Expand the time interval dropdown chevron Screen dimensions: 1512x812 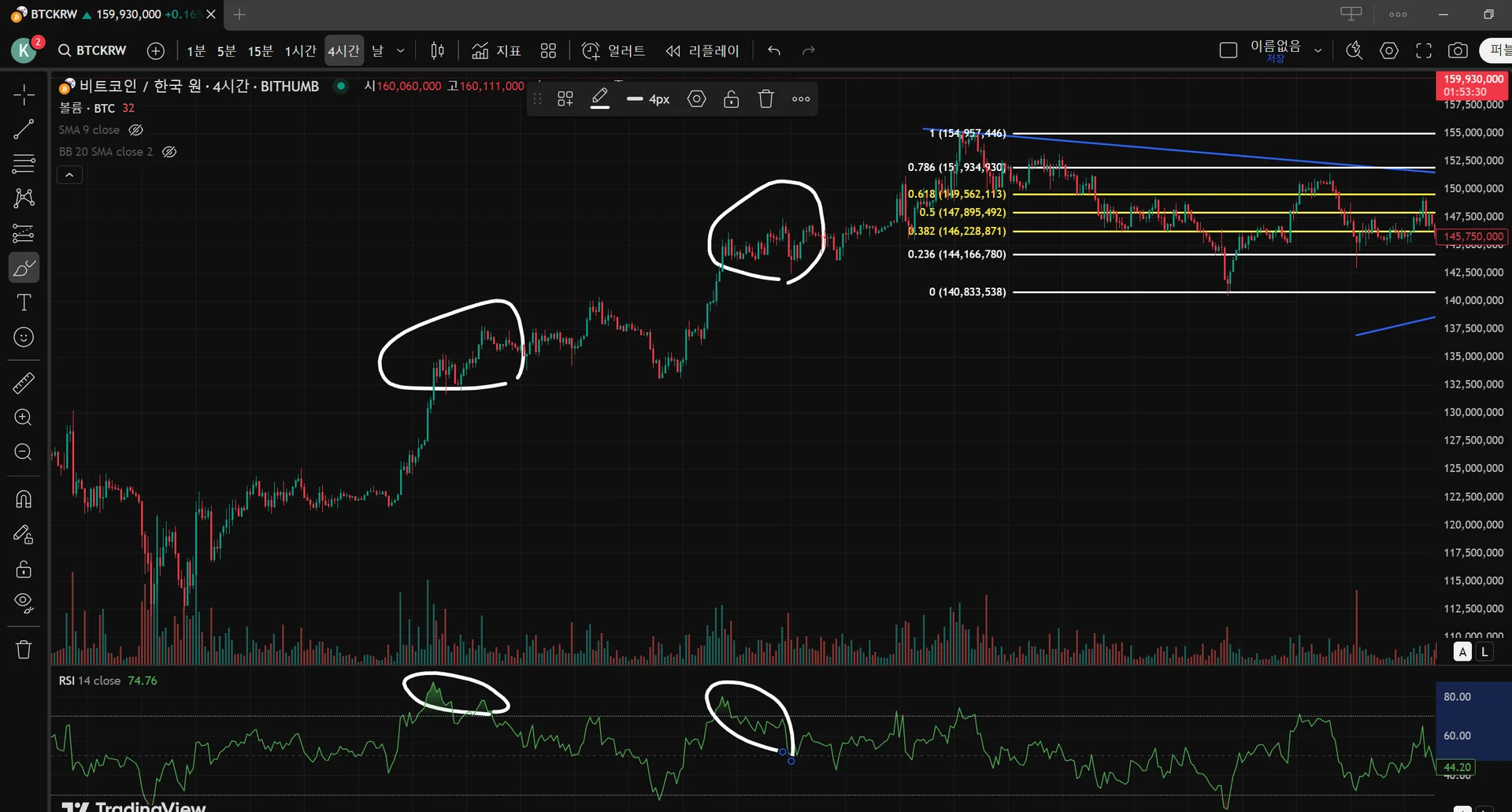pos(401,50)
